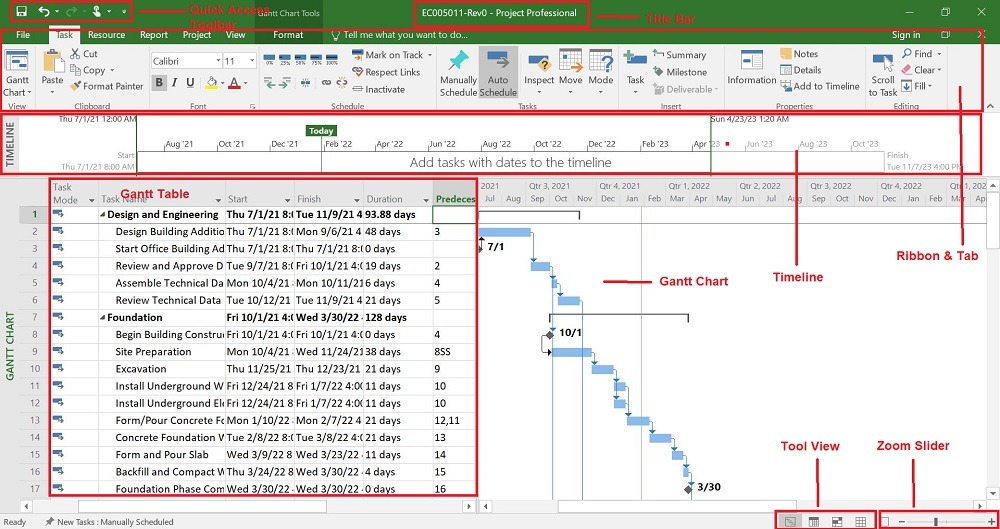Image resolution: width=1000 pixels, height=529 pixels.
Task: Click the zoom slider handle
Action: coord(936,522)
